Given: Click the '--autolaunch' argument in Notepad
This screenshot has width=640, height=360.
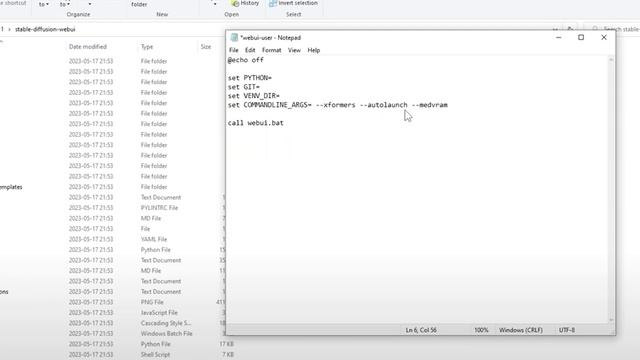Looking at the screenshot, I should point(384,105).
